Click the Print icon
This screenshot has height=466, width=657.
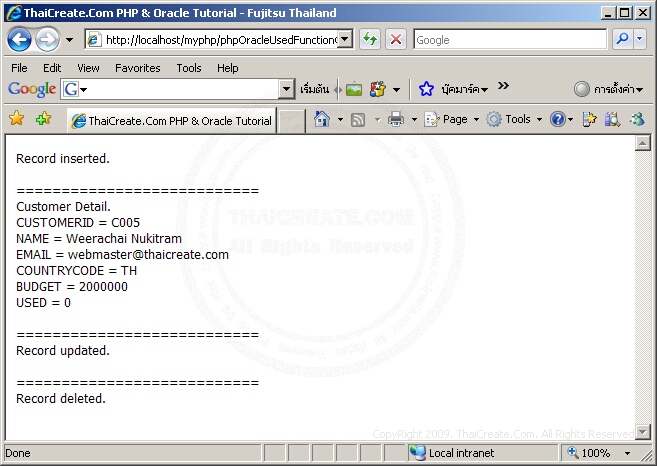[396, 119]
